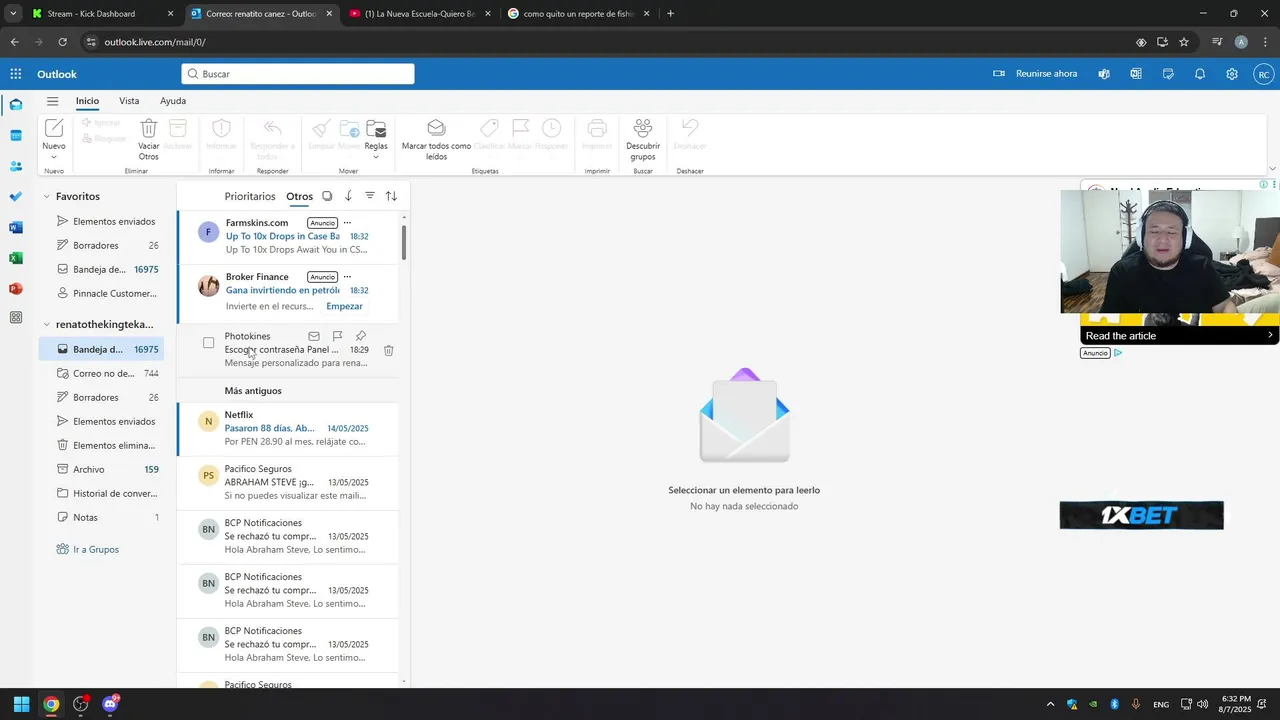The width and height of the screenshot is (1280, 720).
Task: Open the Microsoft app launcher grid
Action: [16, 74]
